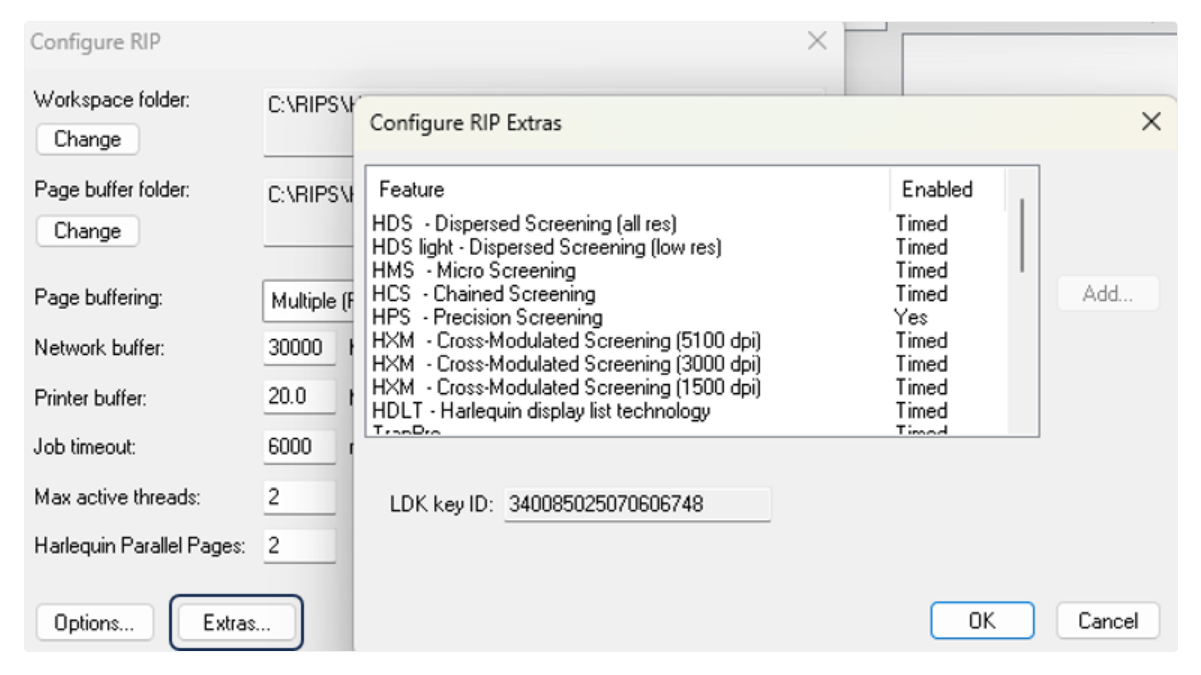Change the Workspace folder
This screenshot has width=1201, height=675.
(x=87, y=139)
